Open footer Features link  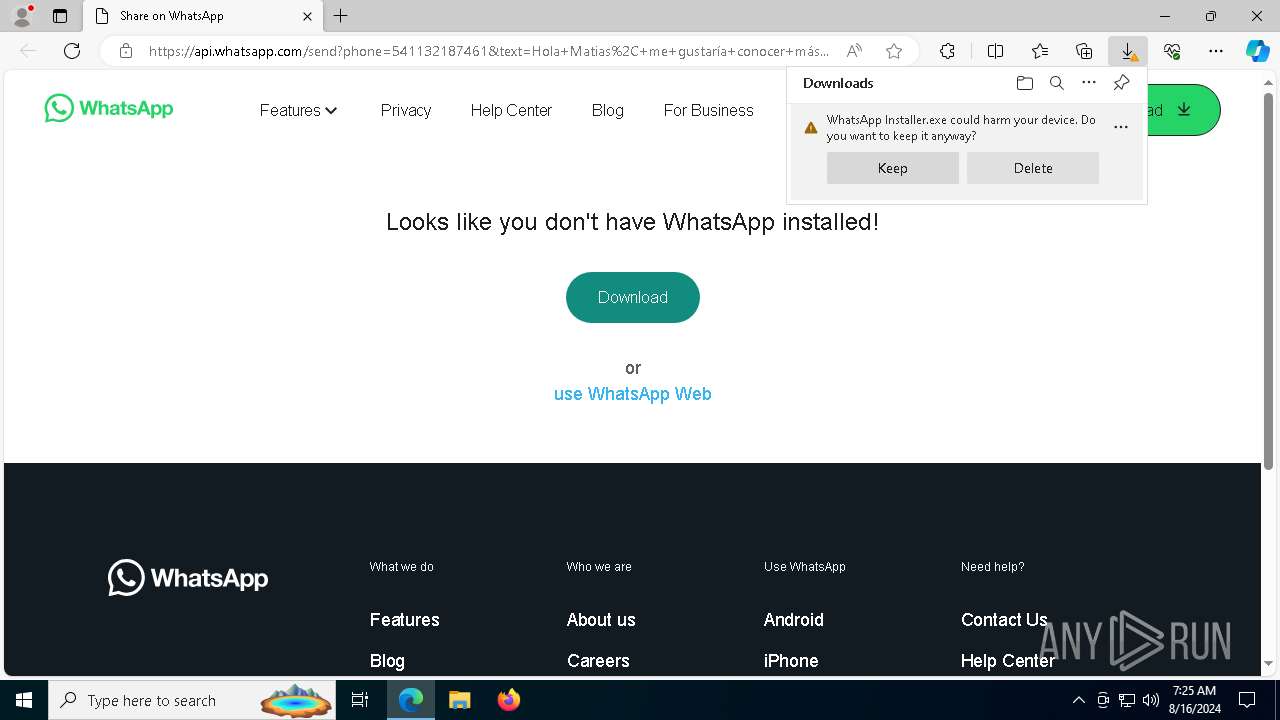tap(405, 620)
